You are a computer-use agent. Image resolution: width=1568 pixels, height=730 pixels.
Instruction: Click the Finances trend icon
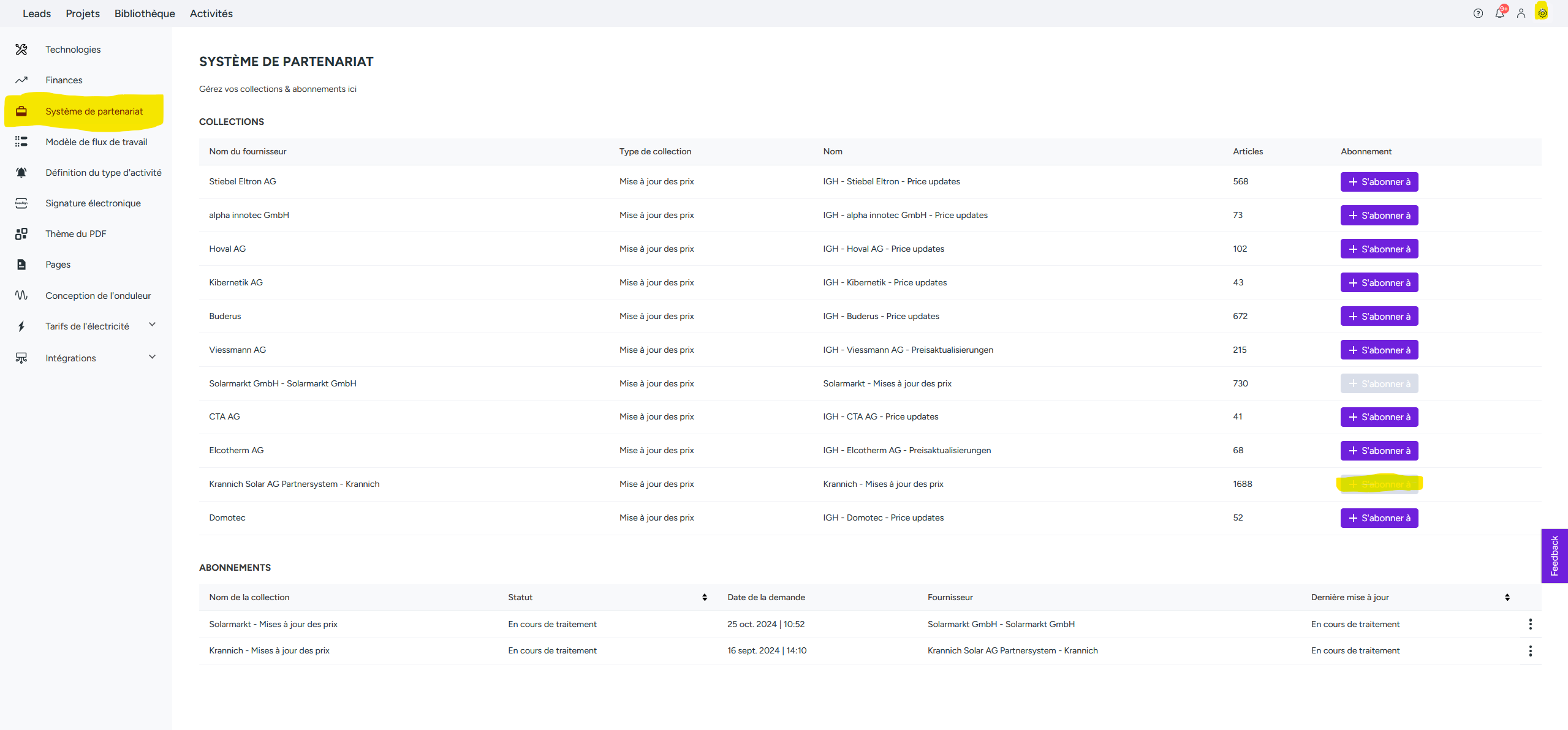point(21,80)
